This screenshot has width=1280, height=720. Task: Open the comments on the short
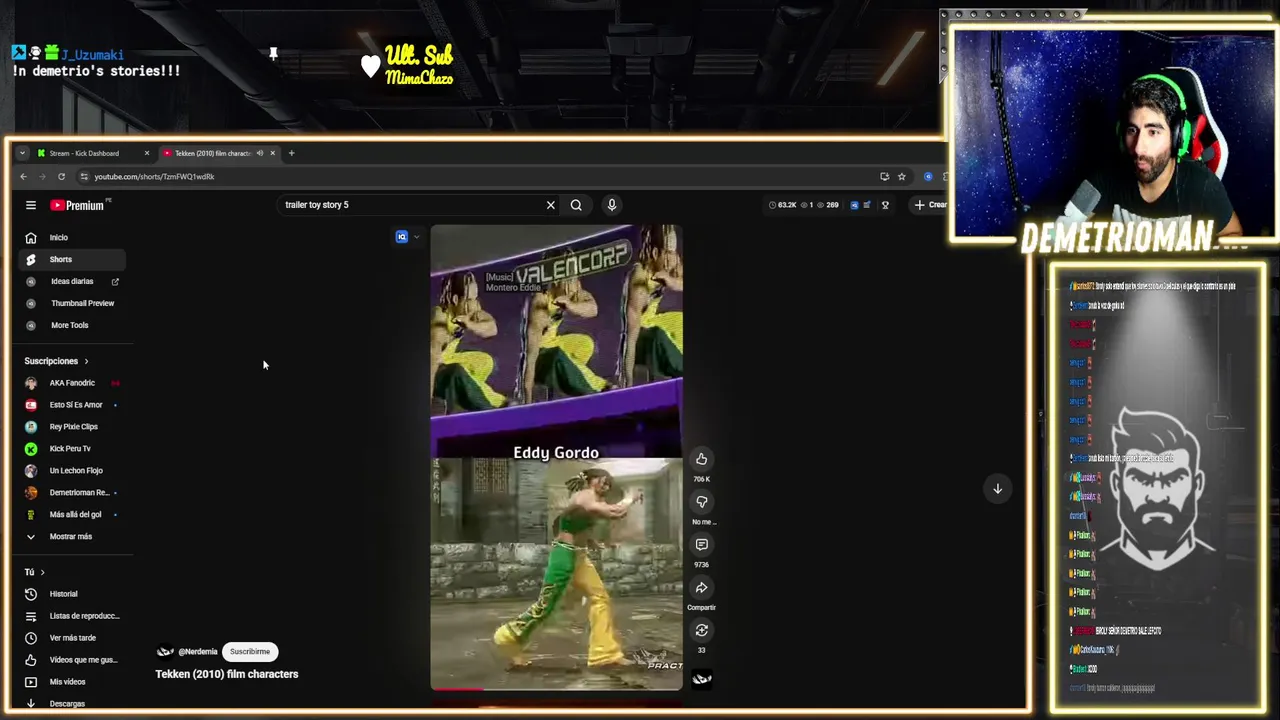point(701,545)
